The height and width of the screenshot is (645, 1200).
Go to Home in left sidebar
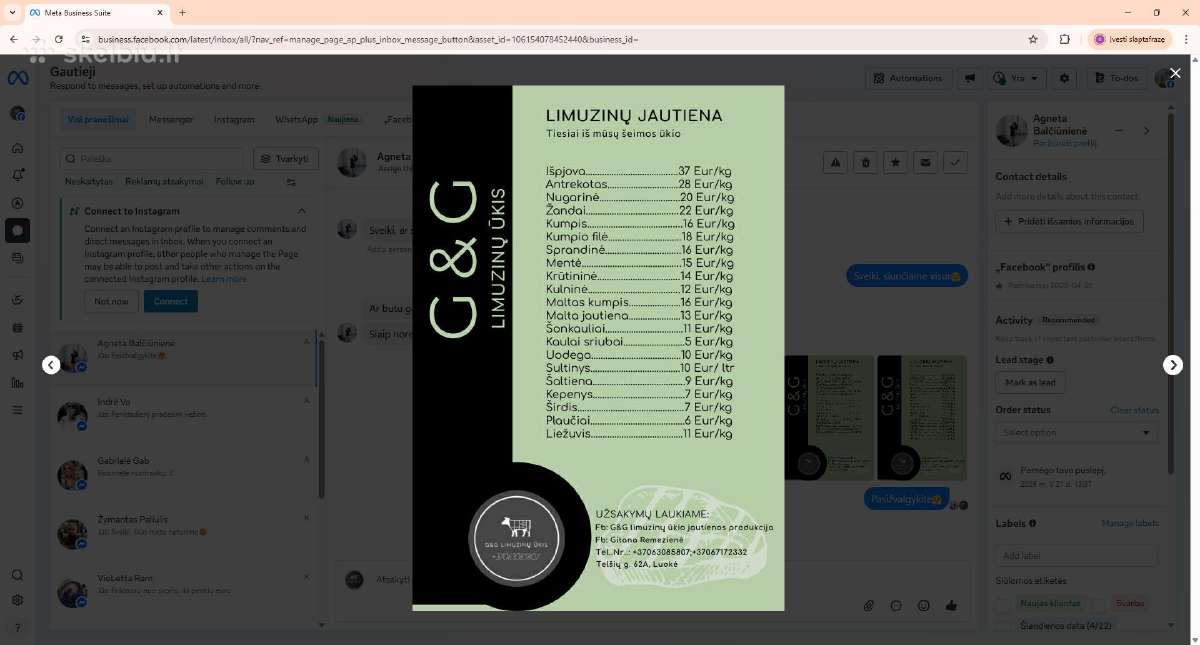point(17,148)
